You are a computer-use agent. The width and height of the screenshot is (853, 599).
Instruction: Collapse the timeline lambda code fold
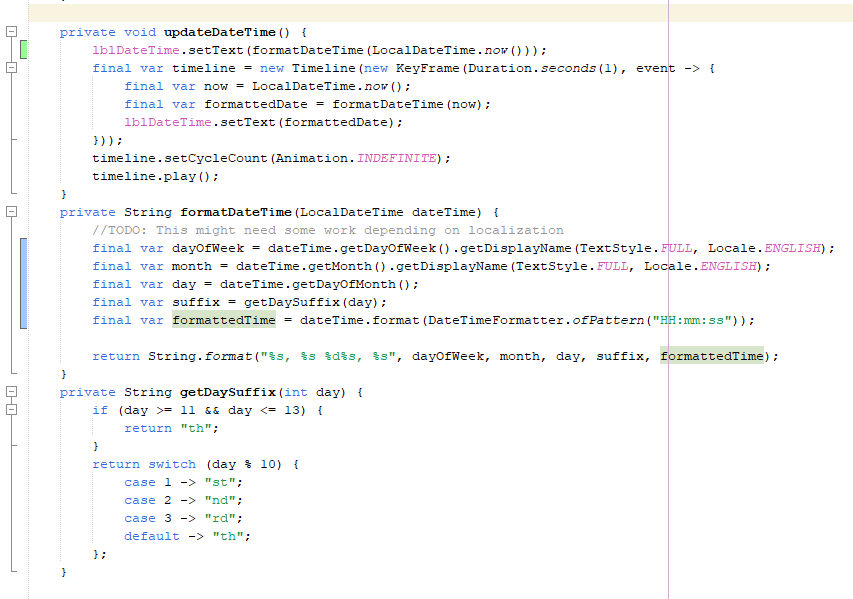coord(11,67)
